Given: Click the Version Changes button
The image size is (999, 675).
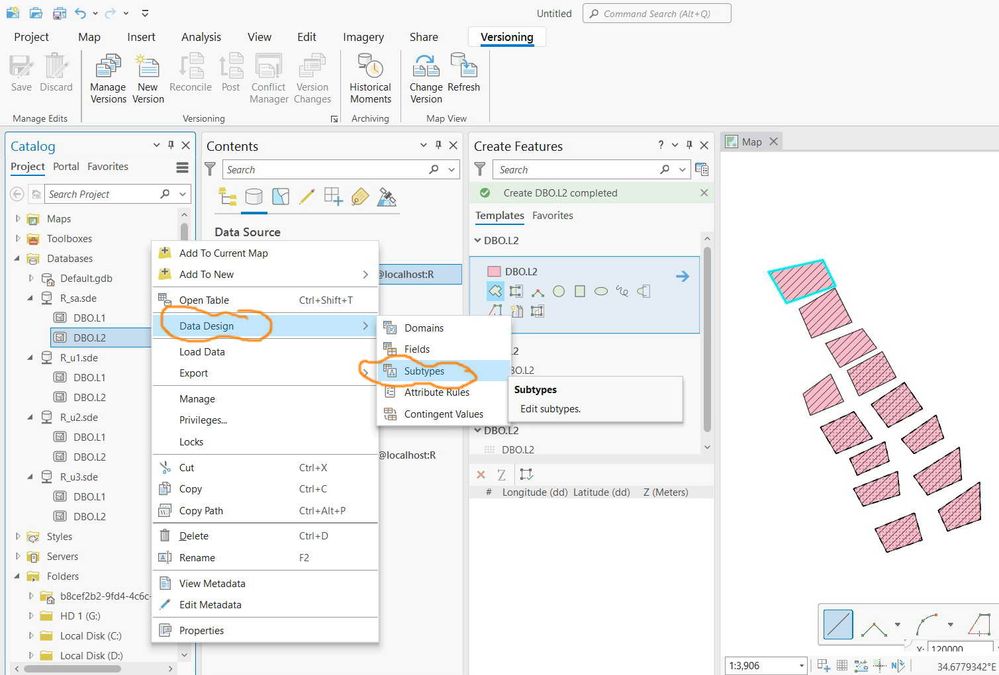Looking at the screenshot, I should 312,79.
